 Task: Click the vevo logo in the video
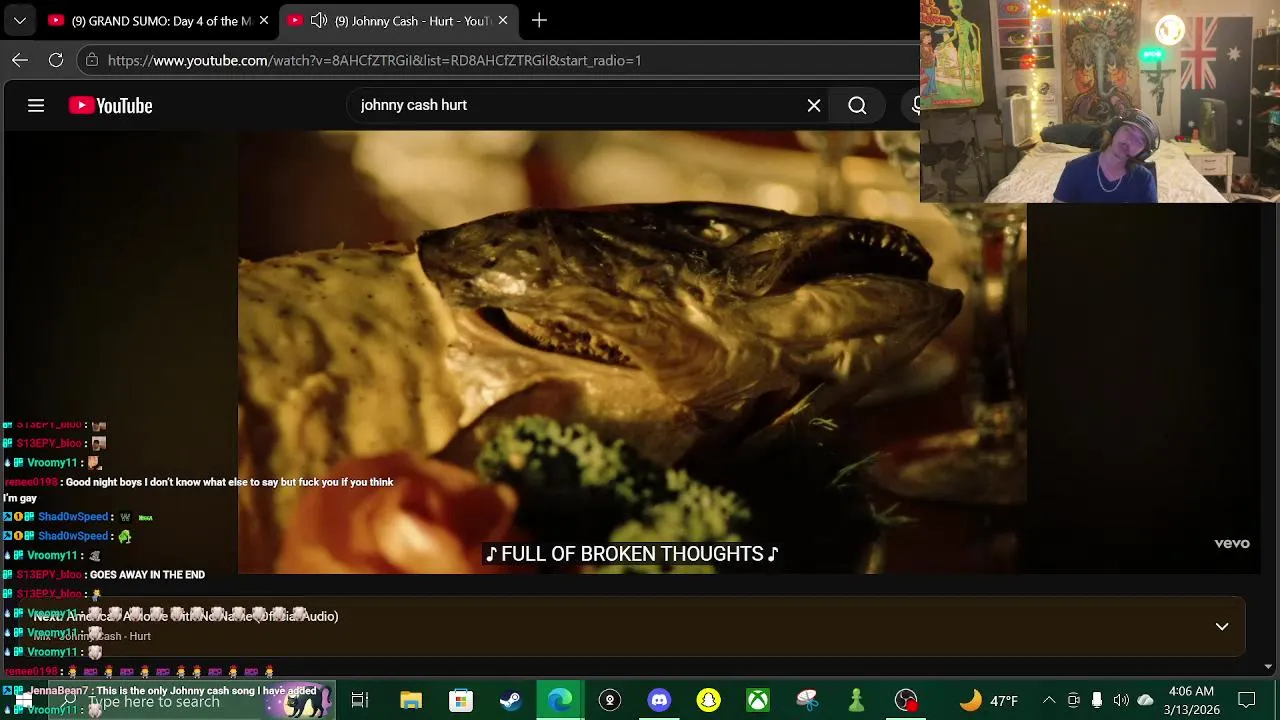click(1232, 543)
